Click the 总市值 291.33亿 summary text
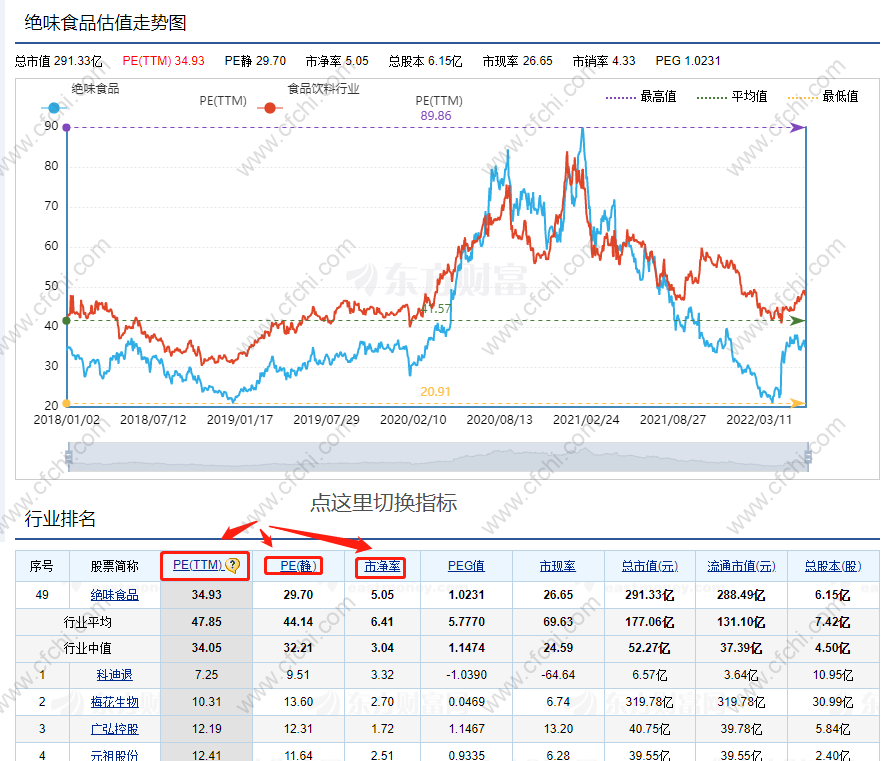This screenshot has height=761, width=883. click(x=59, y=61)
